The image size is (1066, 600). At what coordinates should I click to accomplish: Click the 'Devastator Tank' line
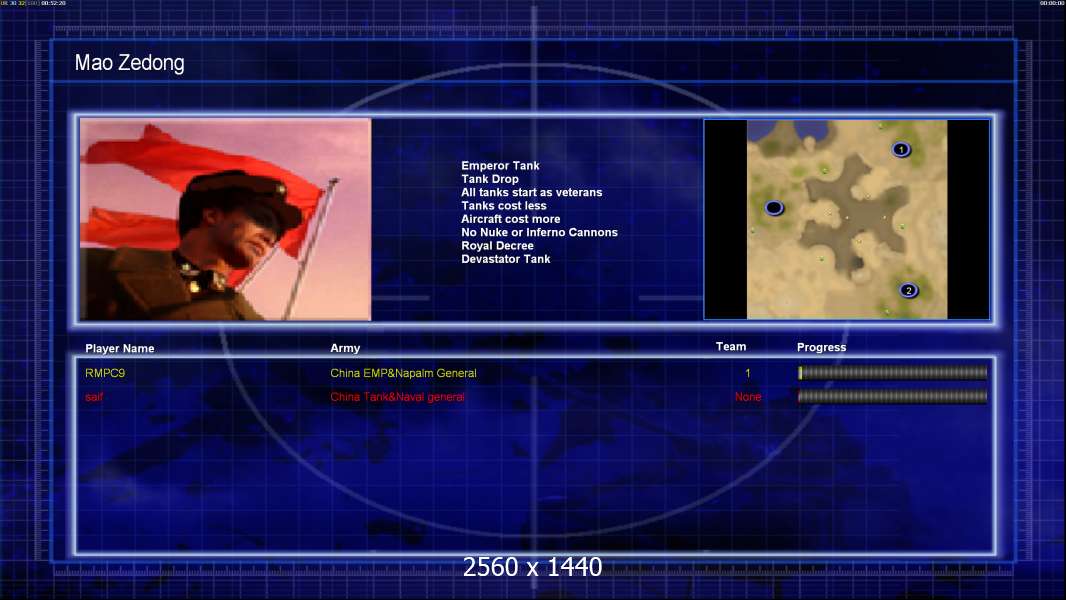tap(506, 259)
